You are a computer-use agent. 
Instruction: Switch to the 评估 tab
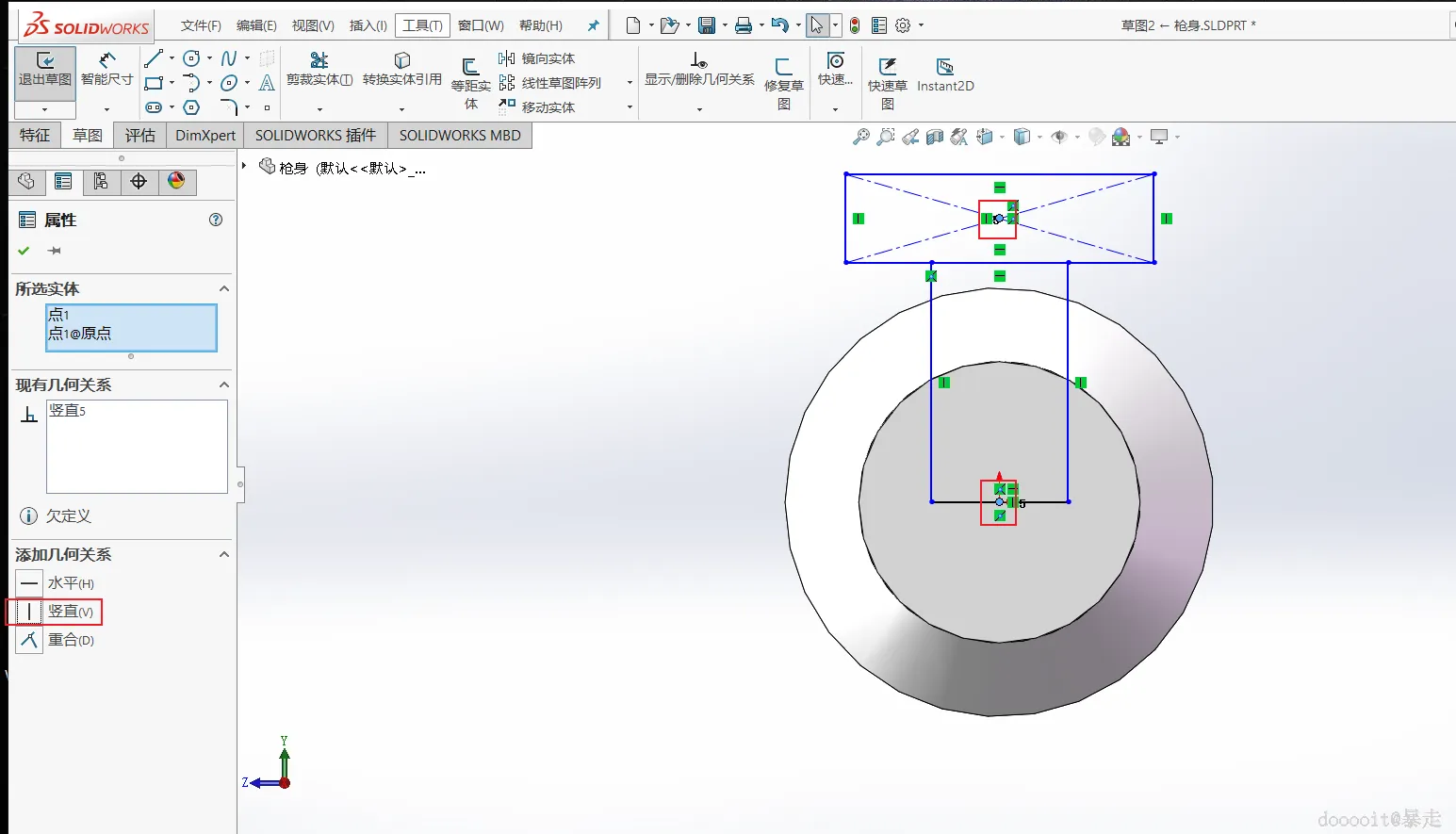(x=139, y=136)
